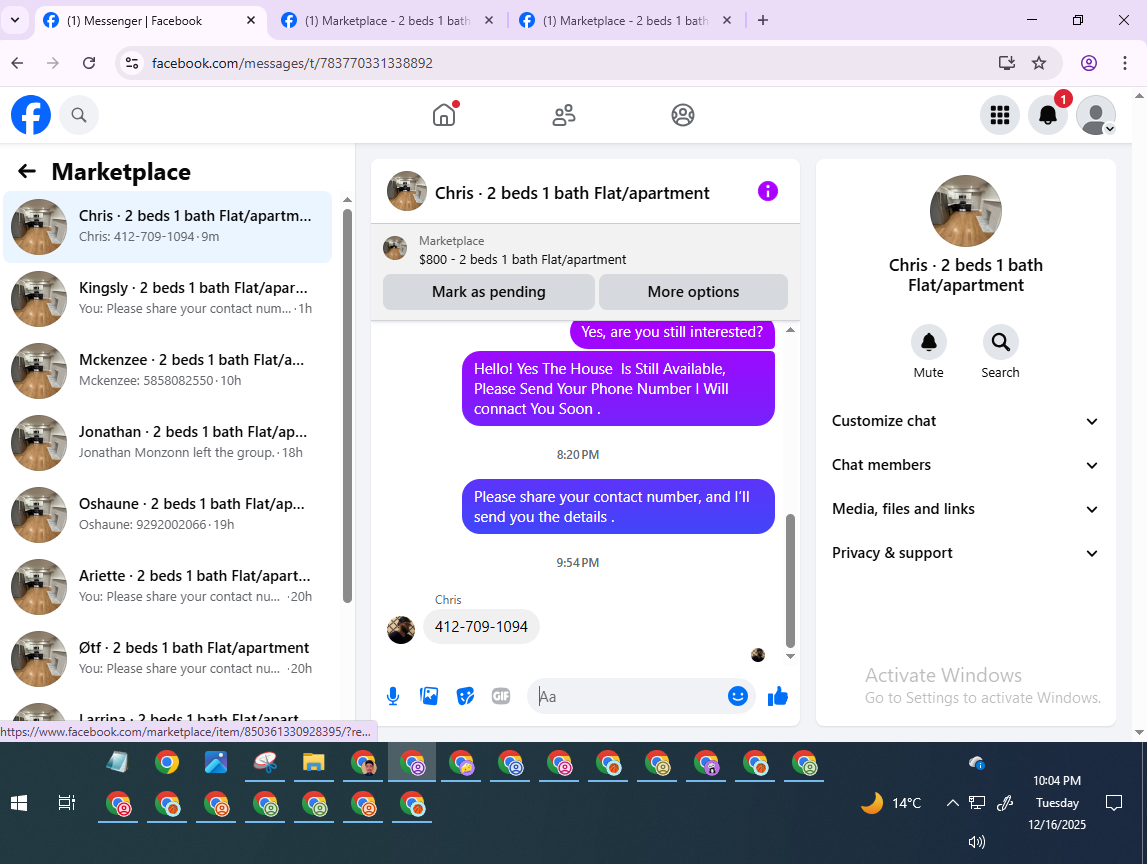1147x864 pixels.
Task: Open the notifications bell icon
Action: coord(1048,115)
